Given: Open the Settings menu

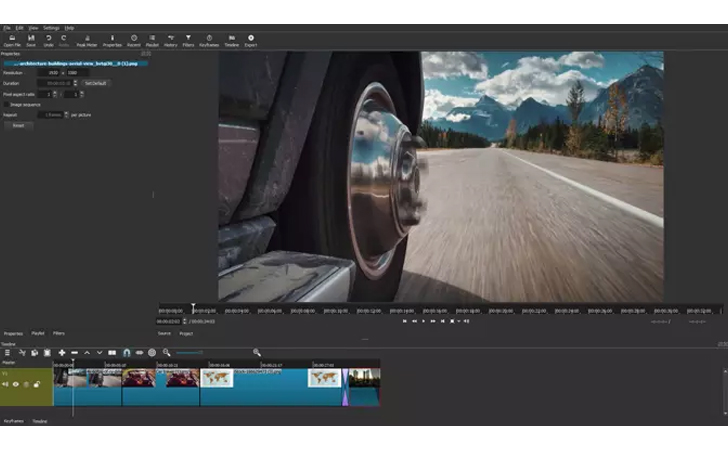Looking at the screenshot, I should click(x=51, y=28).
